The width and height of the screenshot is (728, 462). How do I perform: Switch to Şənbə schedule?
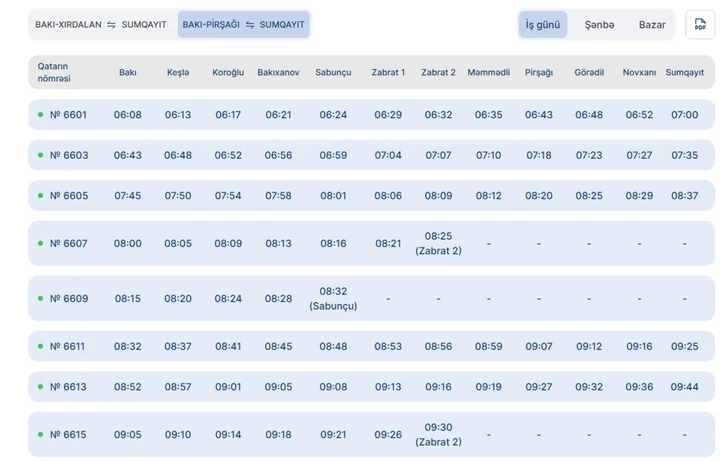pyautogui.click(x=599, y=25)
